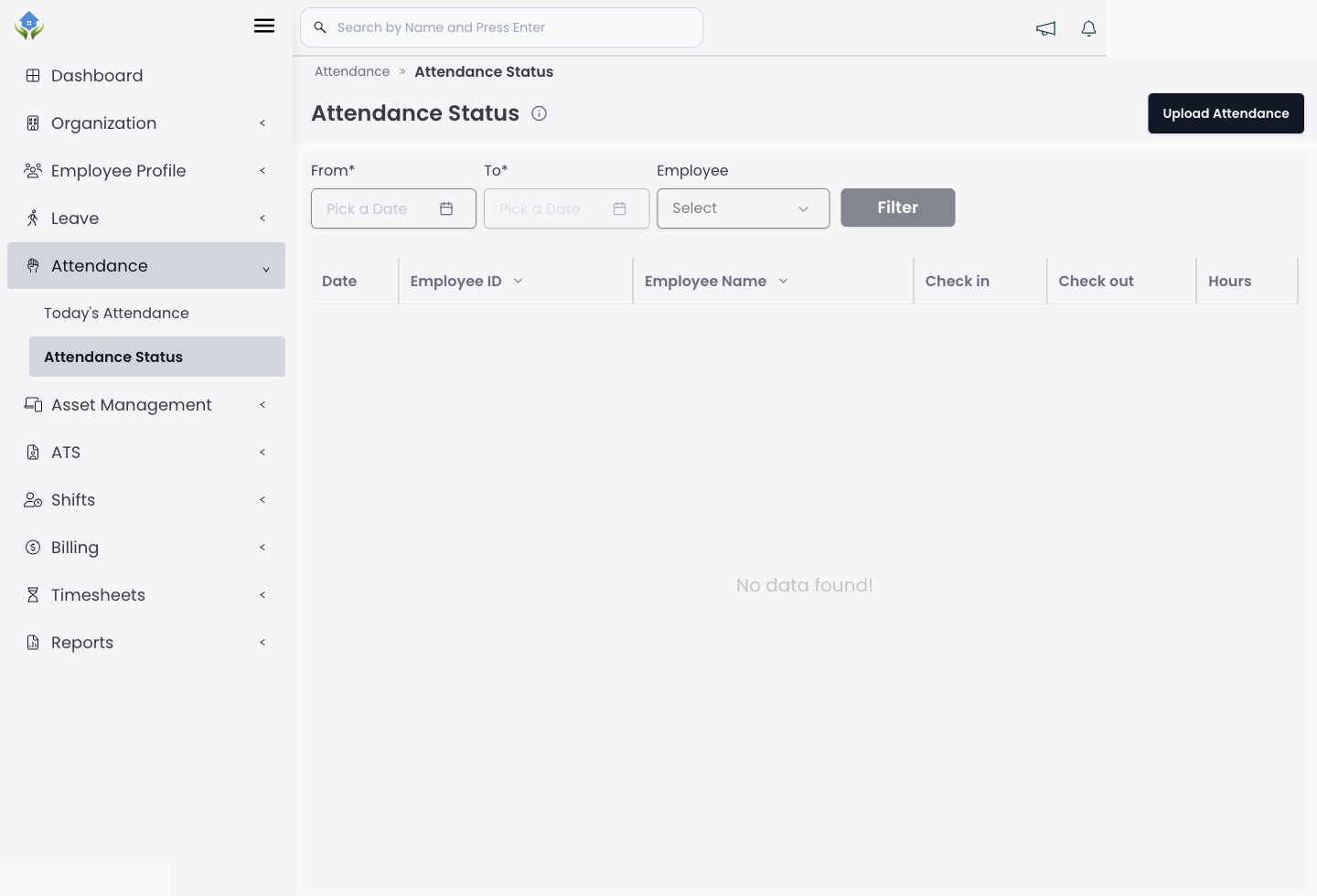This screenshot has width=1317, height=896.
Task: Toggle the hamburger menu icon
Action: tap(264, 26)
